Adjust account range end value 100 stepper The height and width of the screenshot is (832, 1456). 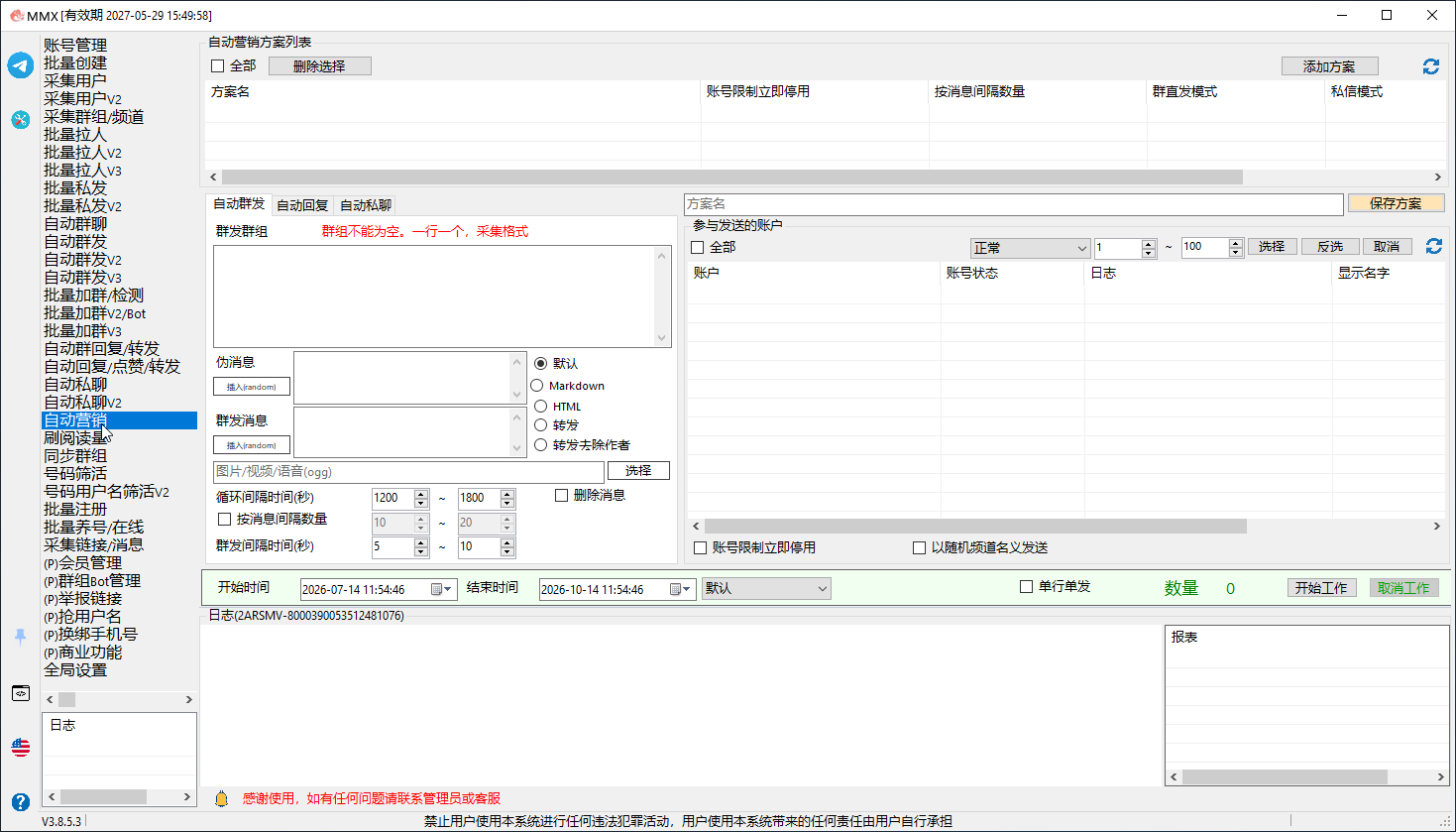[x=1236, y=247]
